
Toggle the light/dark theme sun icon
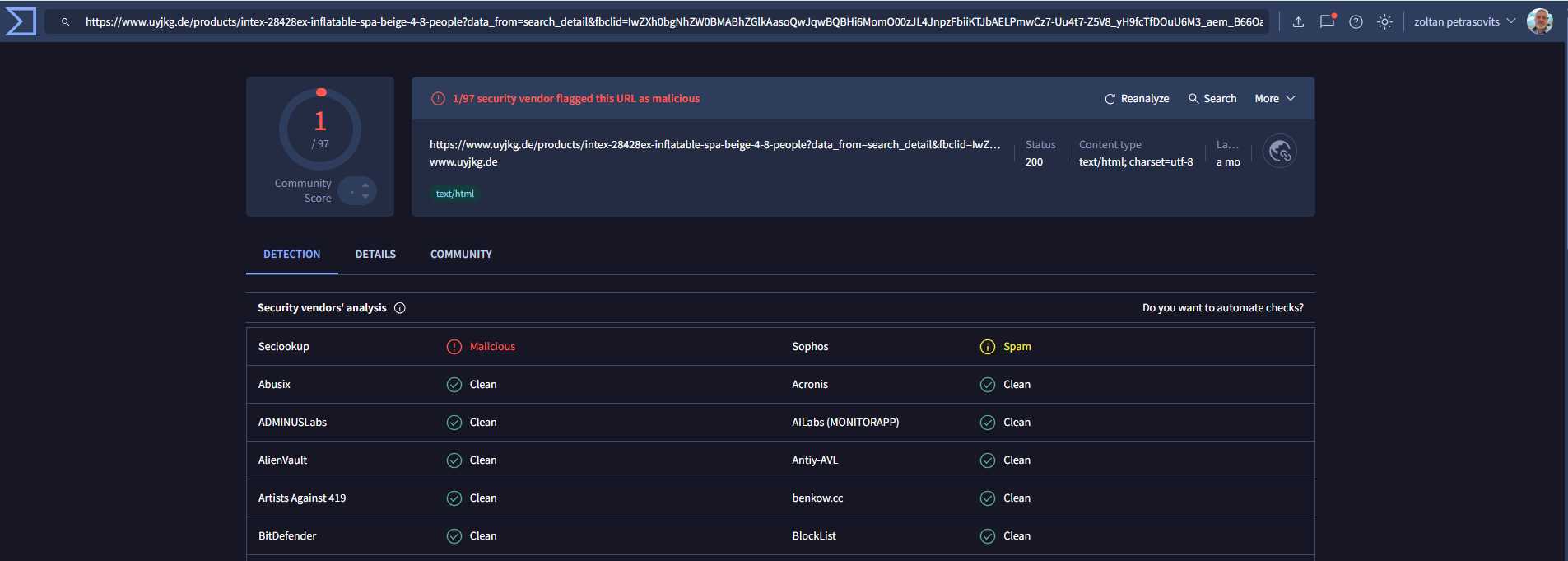coord(1384,22)
